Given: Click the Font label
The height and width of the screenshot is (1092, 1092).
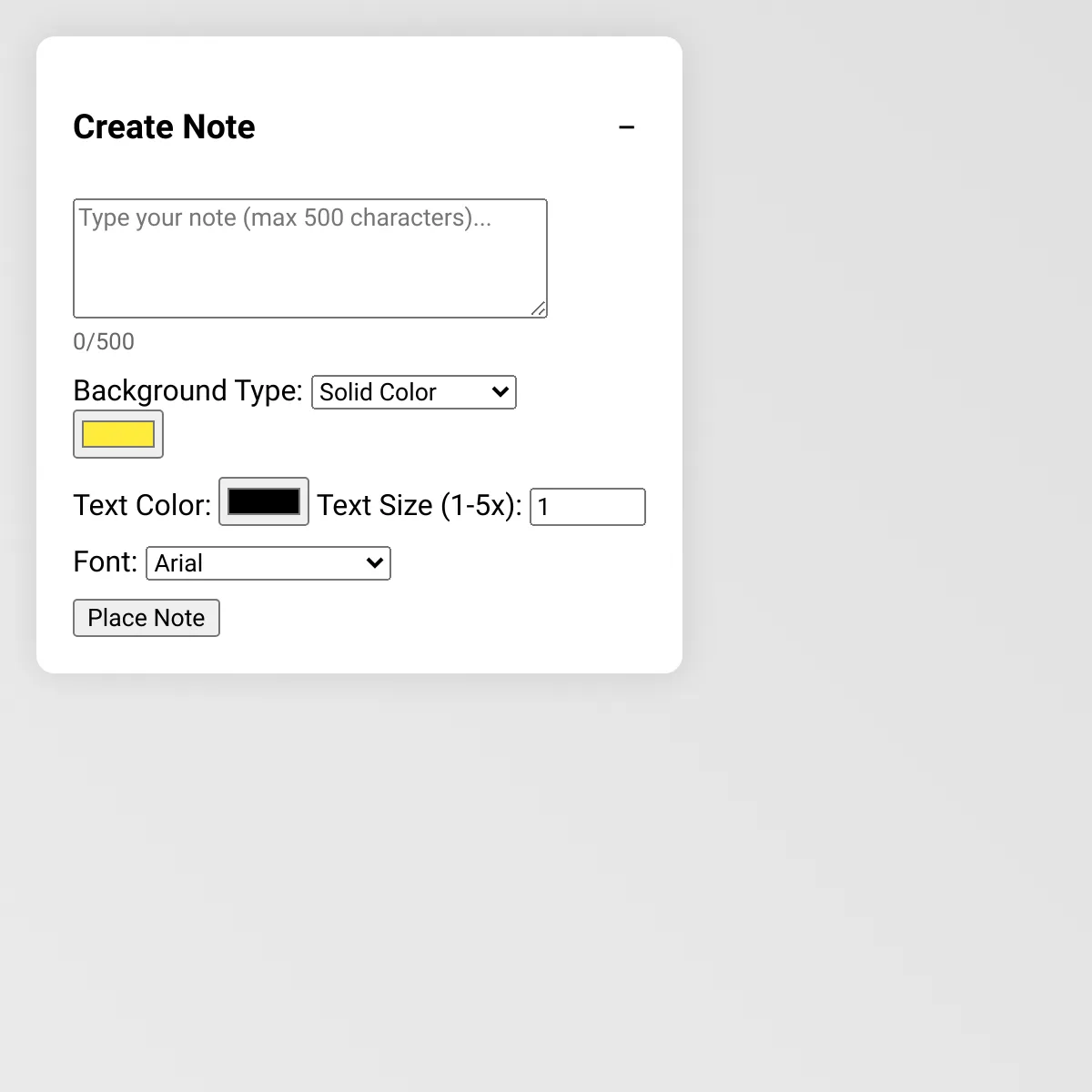Looking at the screenshot, I should click(x=105, y=562).
